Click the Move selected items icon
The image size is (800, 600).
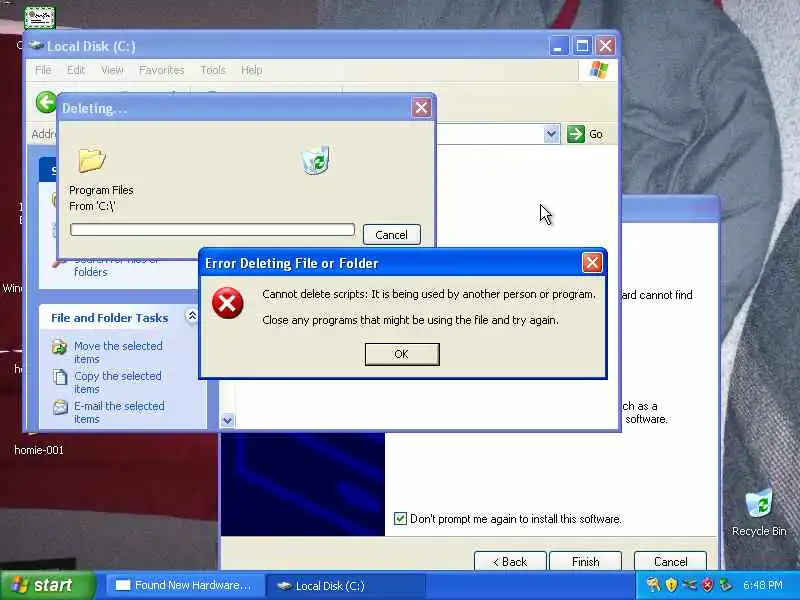pos(60,347)
